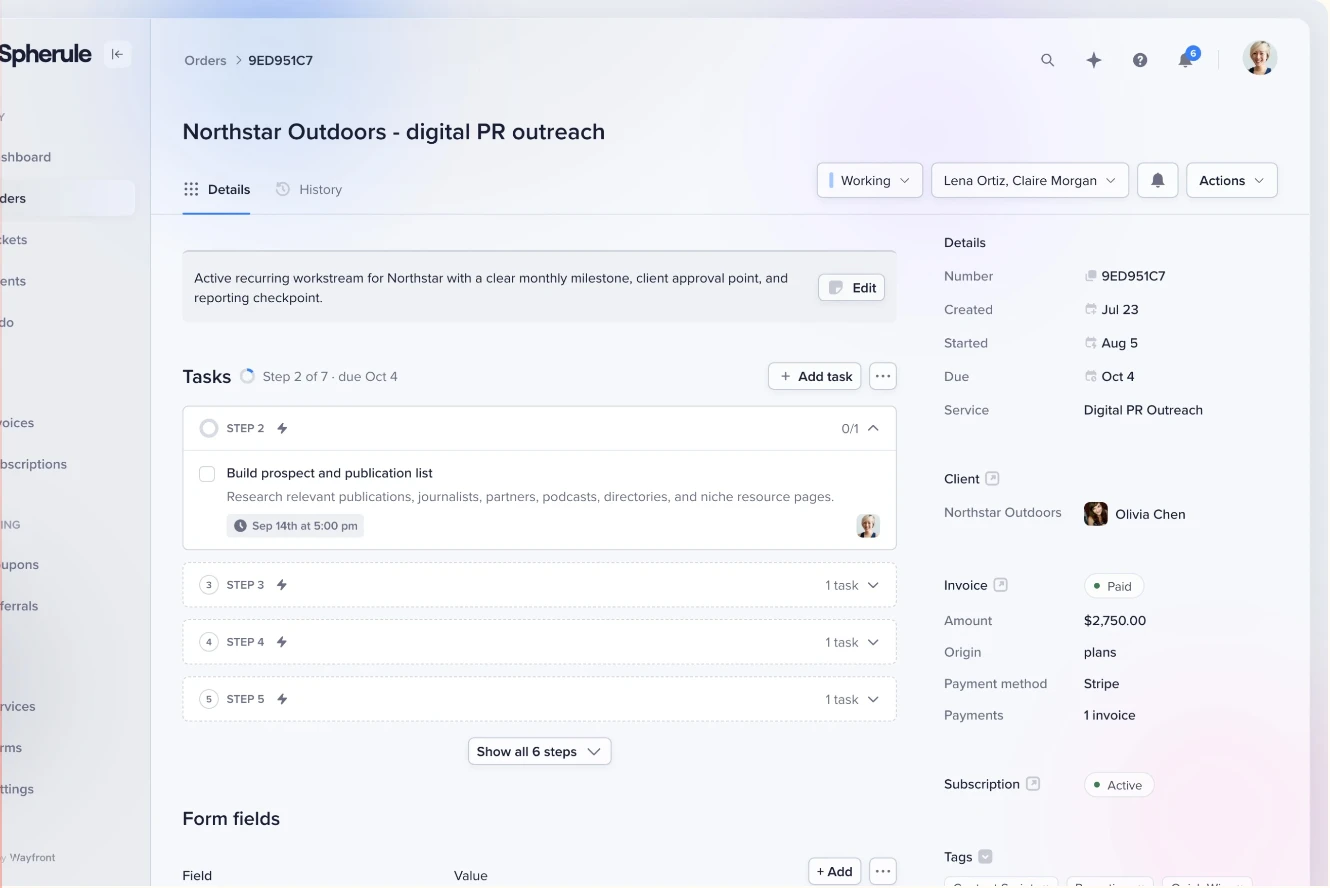Open the AI sparkle assistant icon
This screenshot has height=888, width=1330.
pyautogui.click(x=1094, y=60)
